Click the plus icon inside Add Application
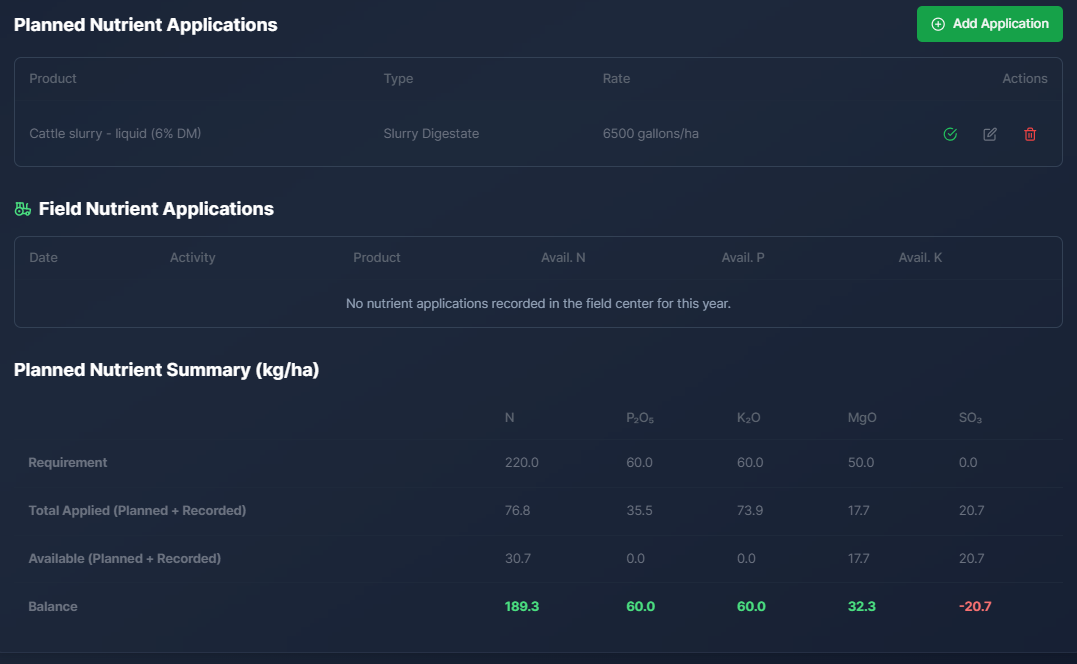This screenshot has height=664, width=1077. pos(939,23)
